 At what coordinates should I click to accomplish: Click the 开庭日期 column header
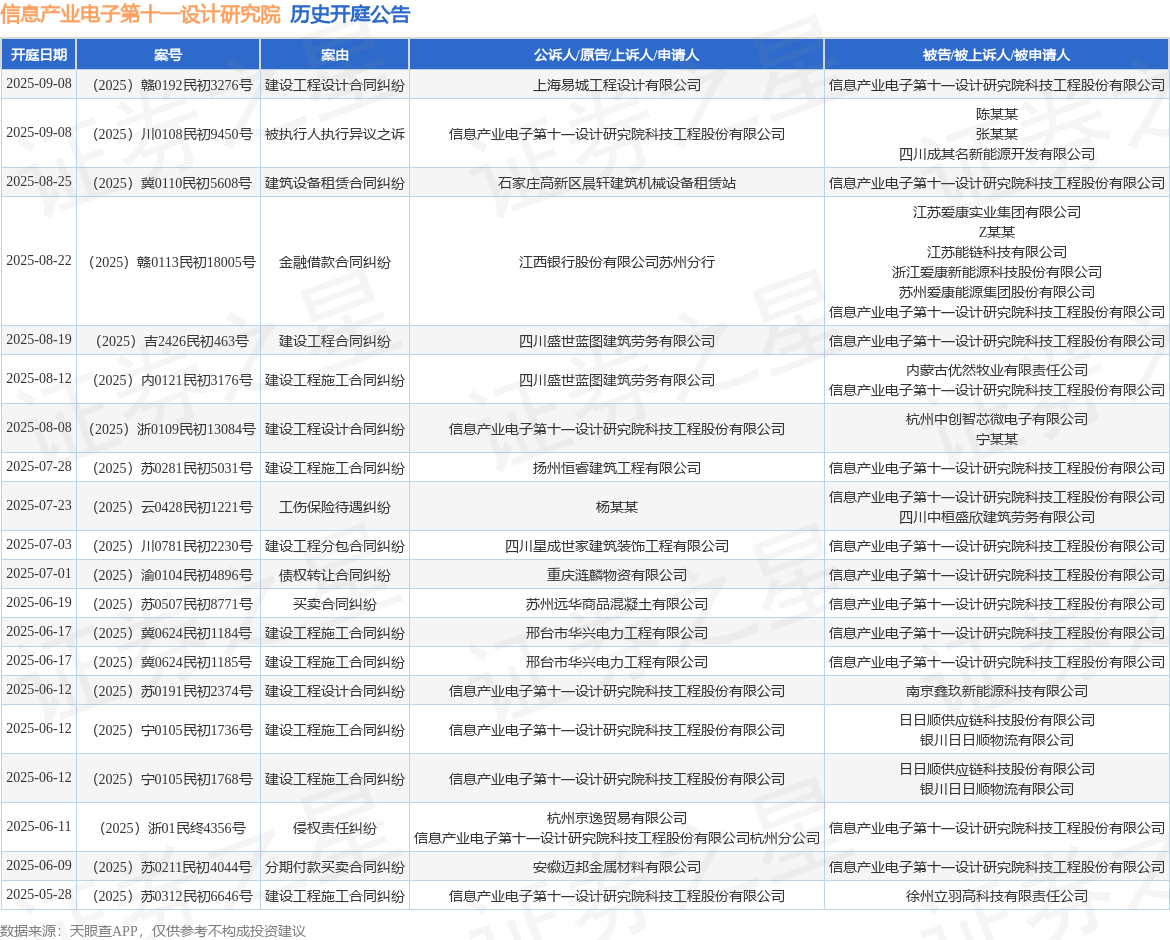[39, 55]
